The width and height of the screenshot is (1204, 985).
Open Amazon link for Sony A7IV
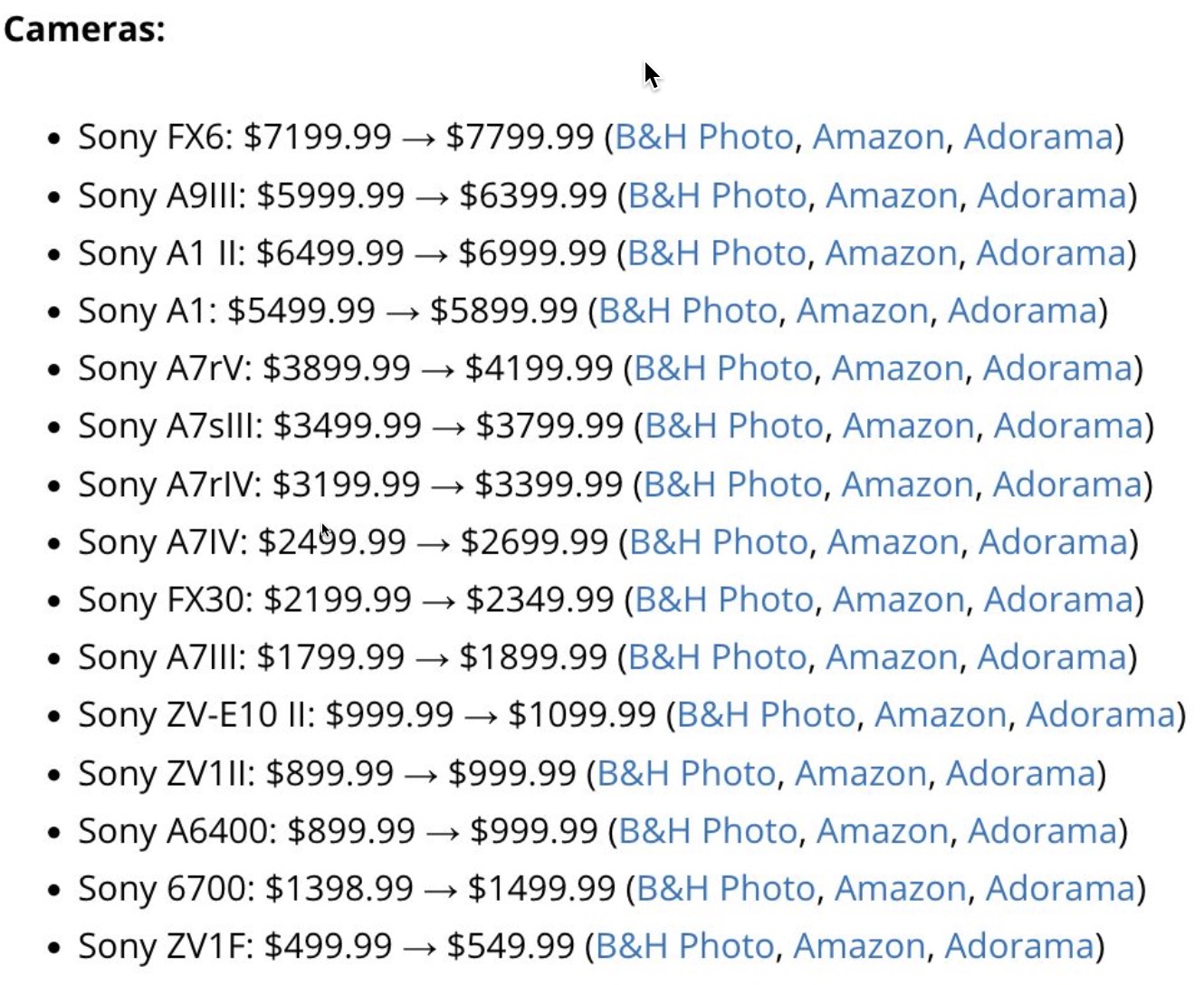(893, 542)
